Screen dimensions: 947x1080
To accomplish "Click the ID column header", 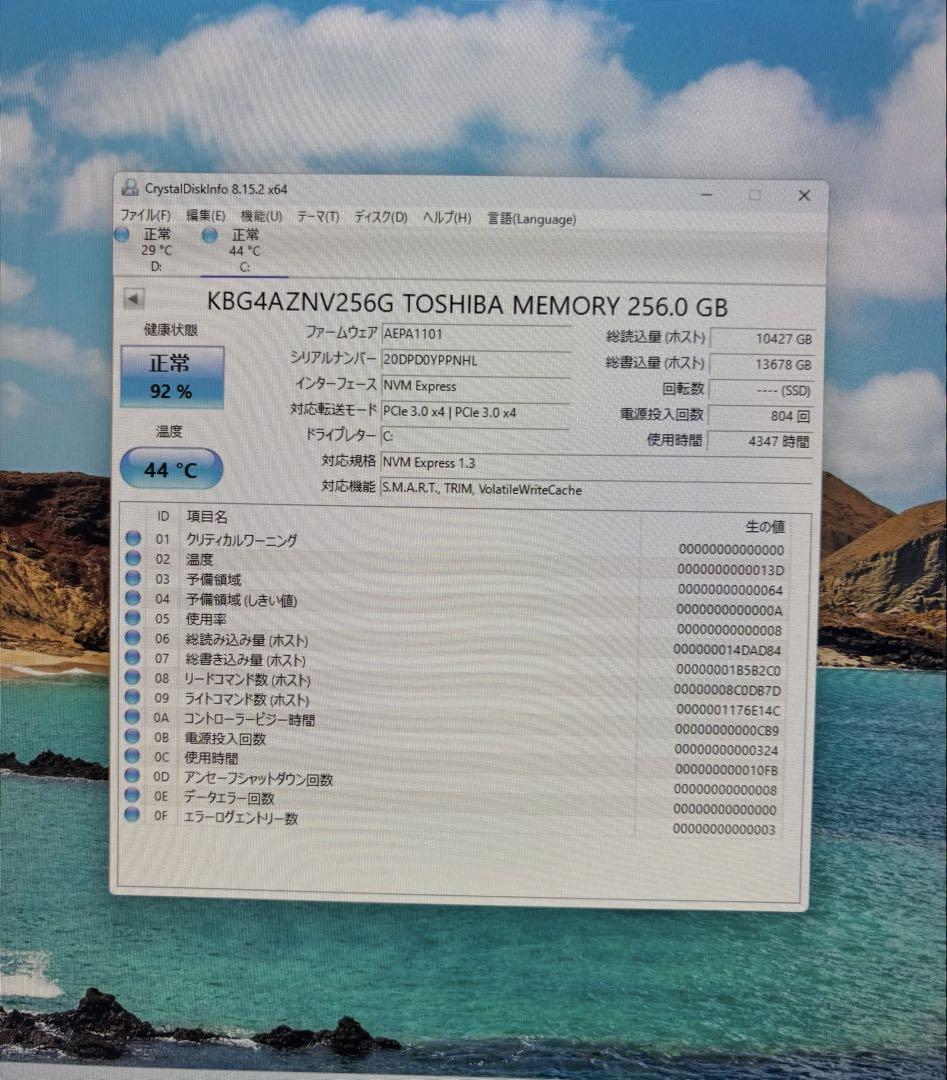I will 163,516.
